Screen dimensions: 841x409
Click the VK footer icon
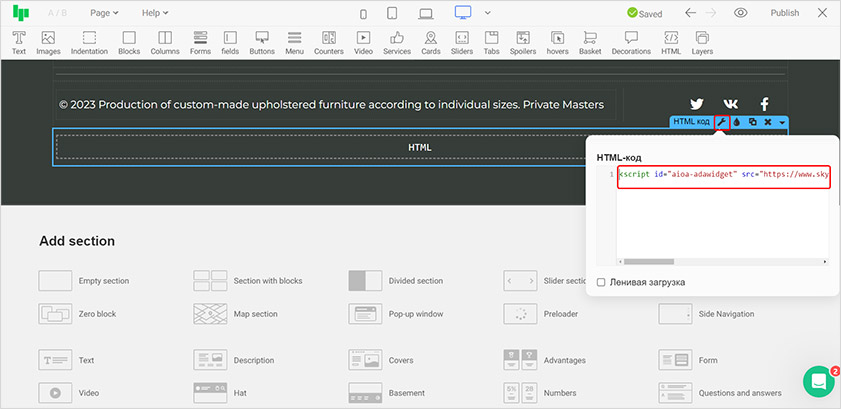731,104
